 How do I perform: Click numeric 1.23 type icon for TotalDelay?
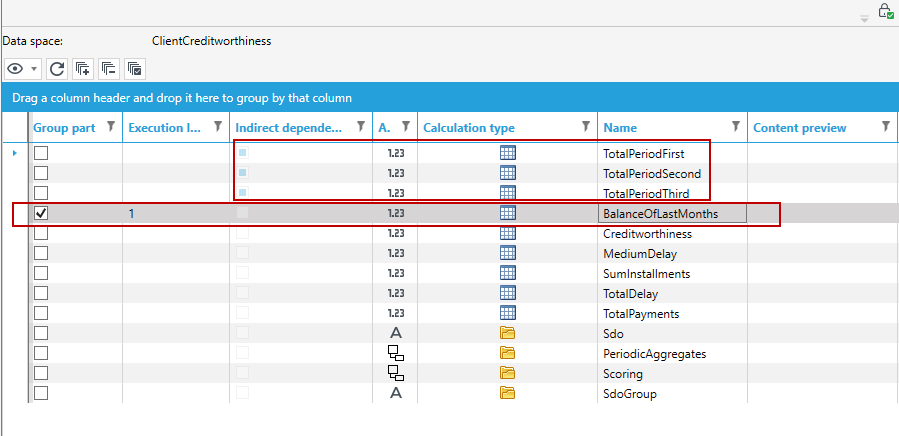tap(396, 294)
